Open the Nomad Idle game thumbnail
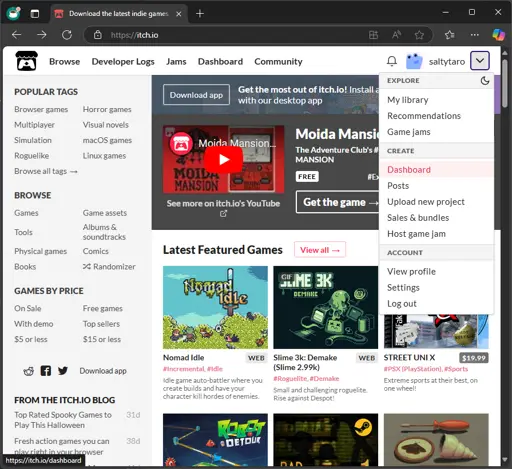 pos(215,307)
